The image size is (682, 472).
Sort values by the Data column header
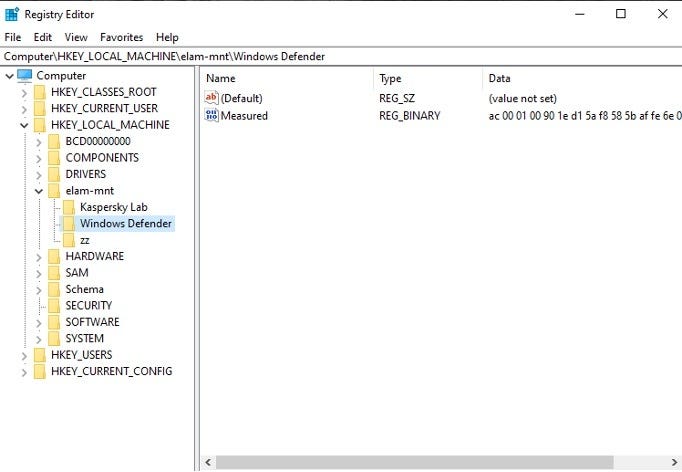(582, 78)
